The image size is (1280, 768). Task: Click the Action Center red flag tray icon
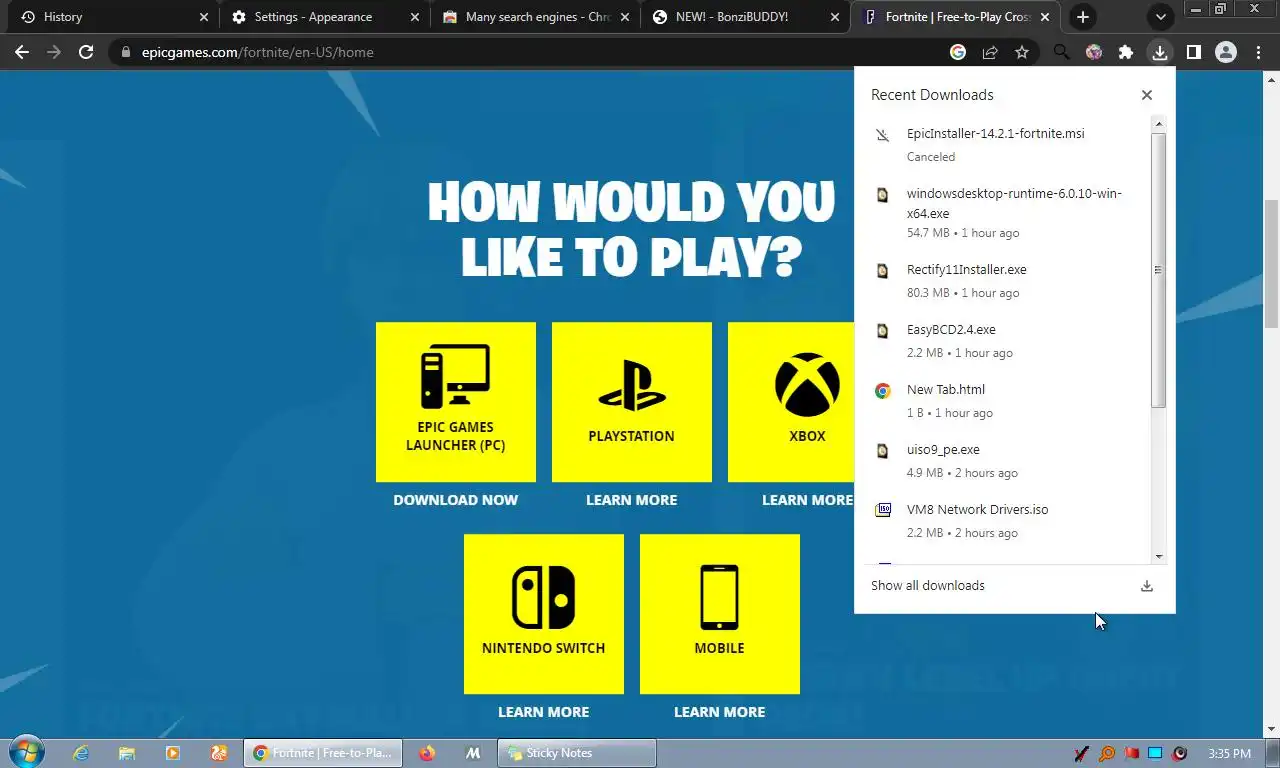(x=1131, y=753)
